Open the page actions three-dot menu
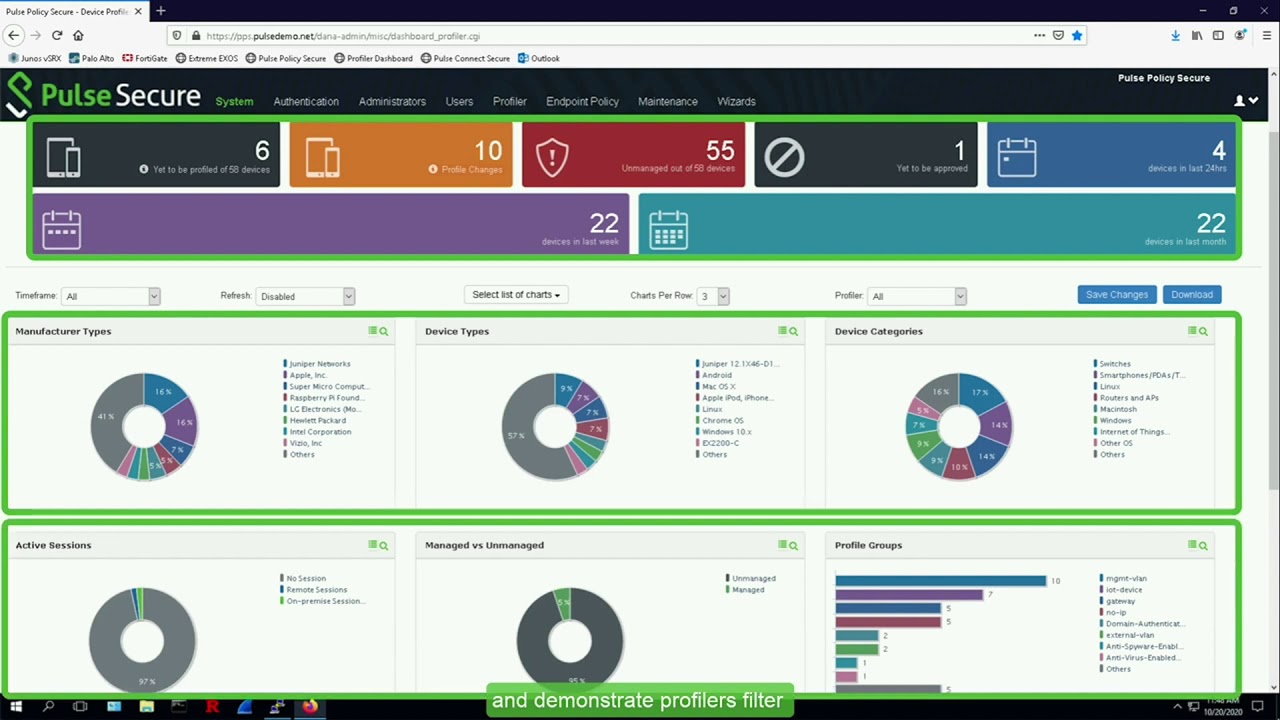 click(1040, 35)
